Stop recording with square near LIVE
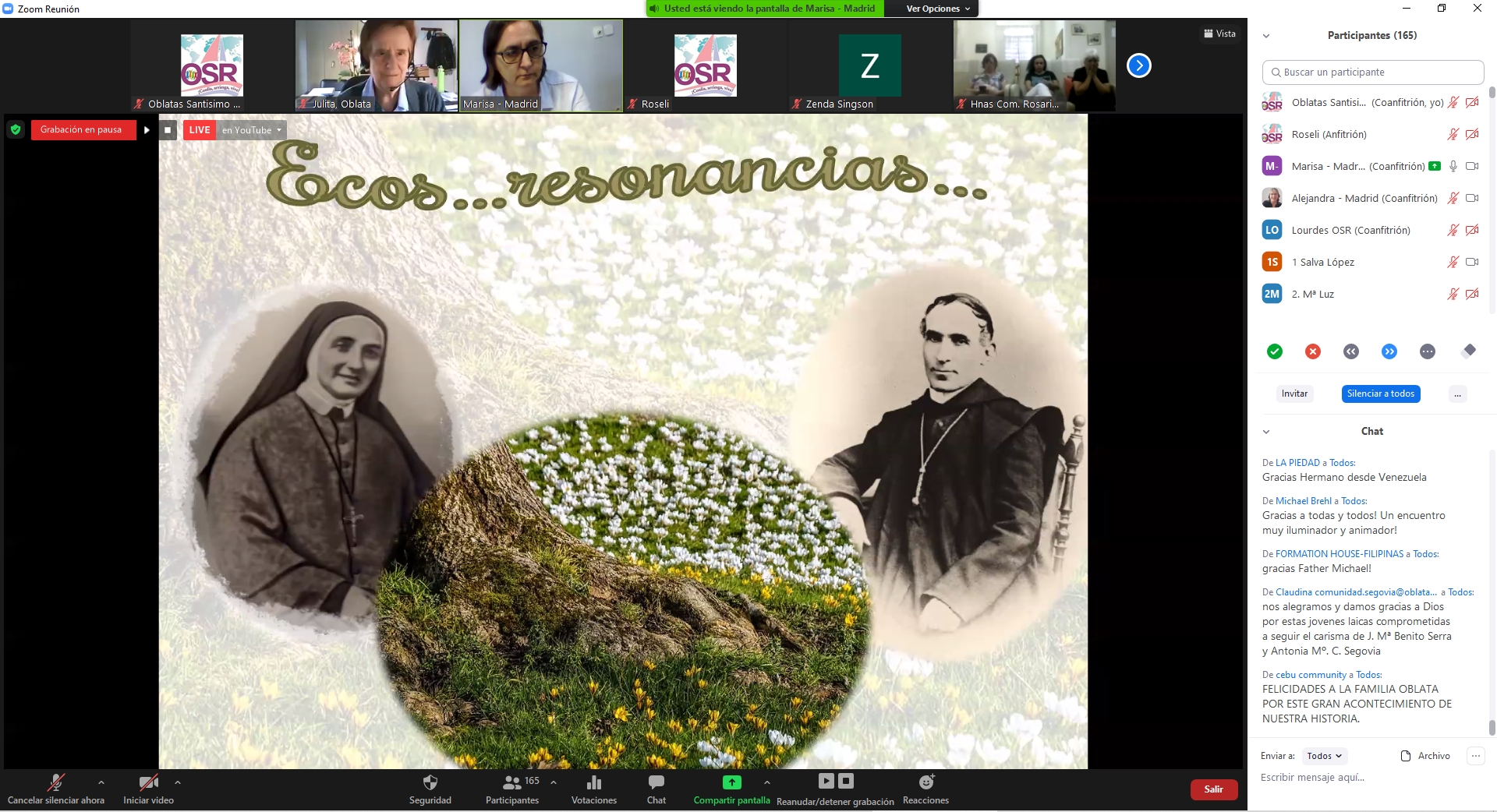 click(168, 130)
